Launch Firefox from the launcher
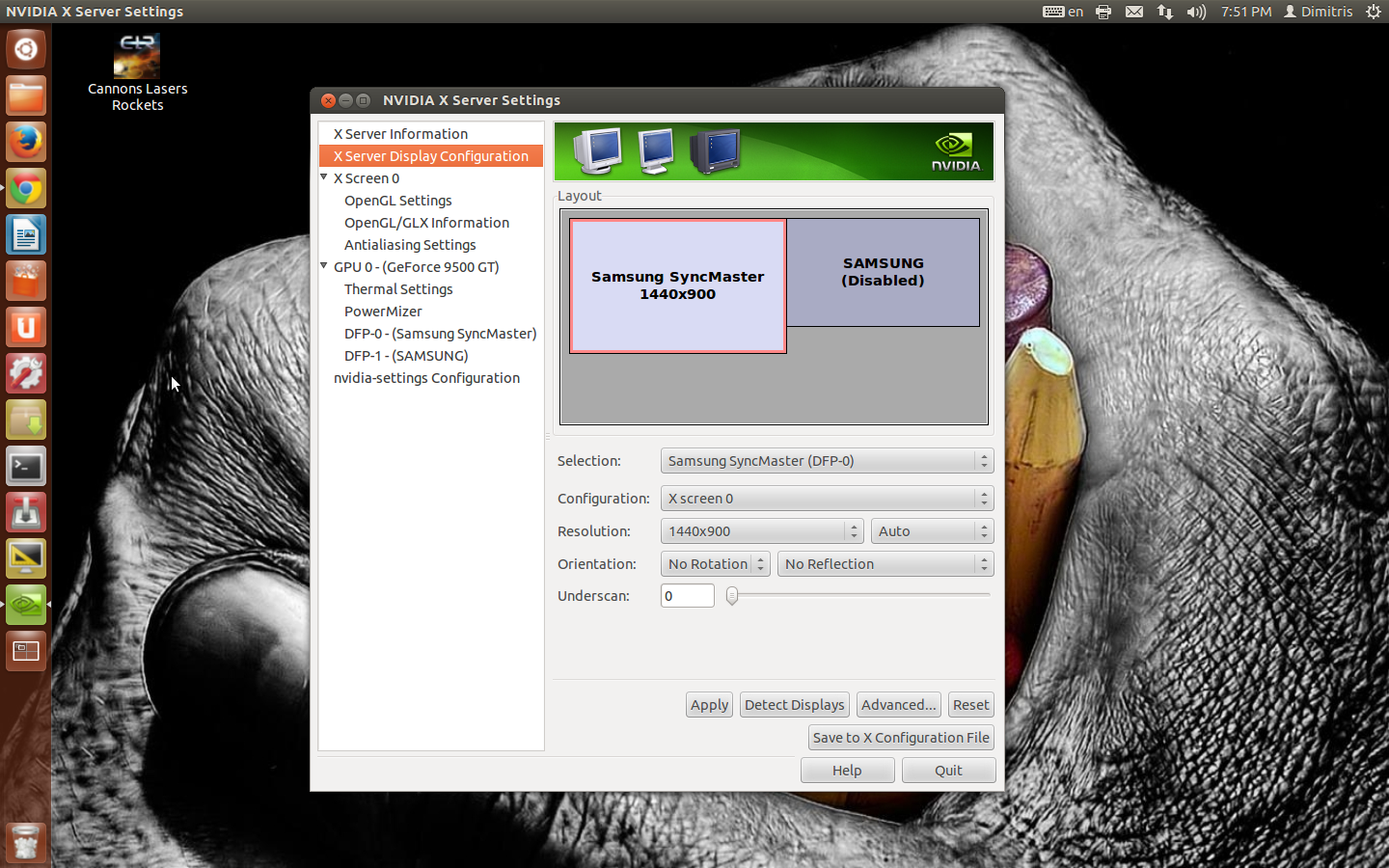1389x868 pixels. point(26,142)
